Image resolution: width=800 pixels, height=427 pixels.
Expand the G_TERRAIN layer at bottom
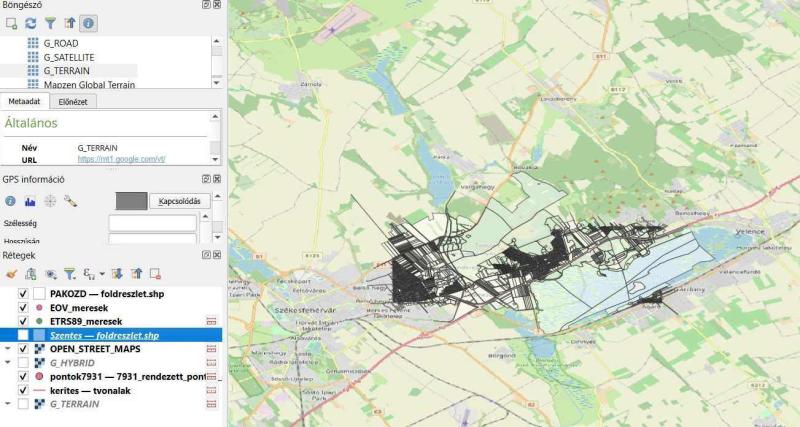click(8, 404)
